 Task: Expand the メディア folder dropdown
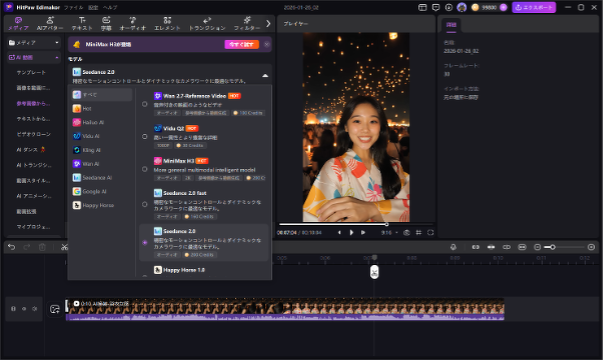(x=34, y=43)
